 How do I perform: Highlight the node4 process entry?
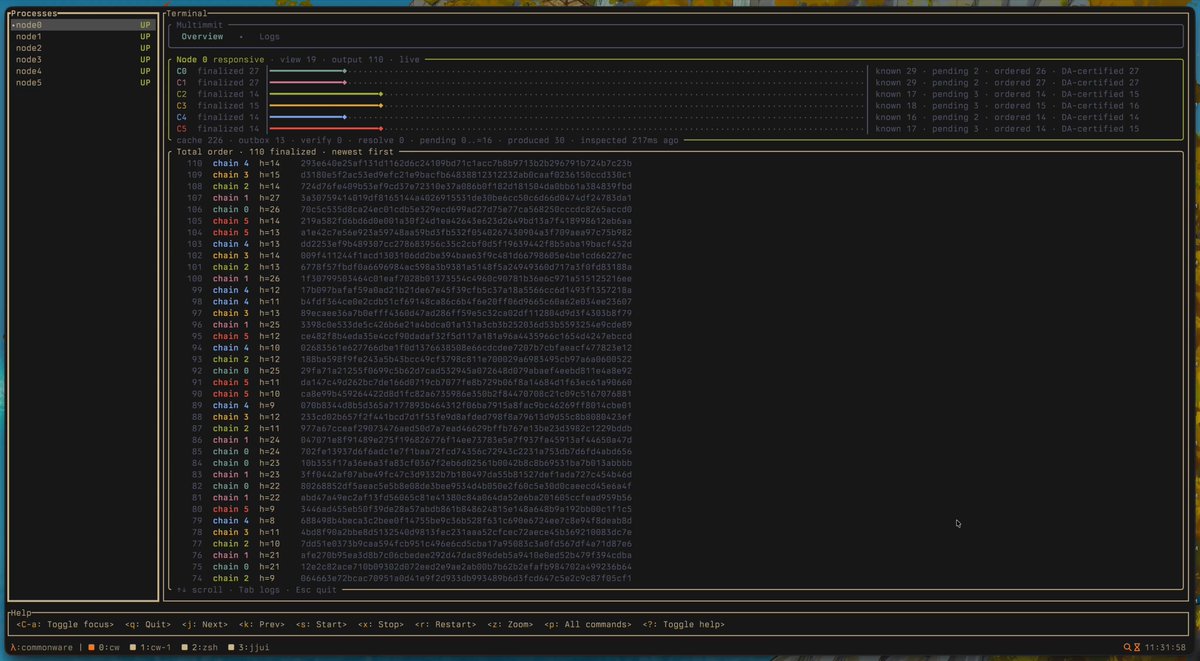pos(81,71)
